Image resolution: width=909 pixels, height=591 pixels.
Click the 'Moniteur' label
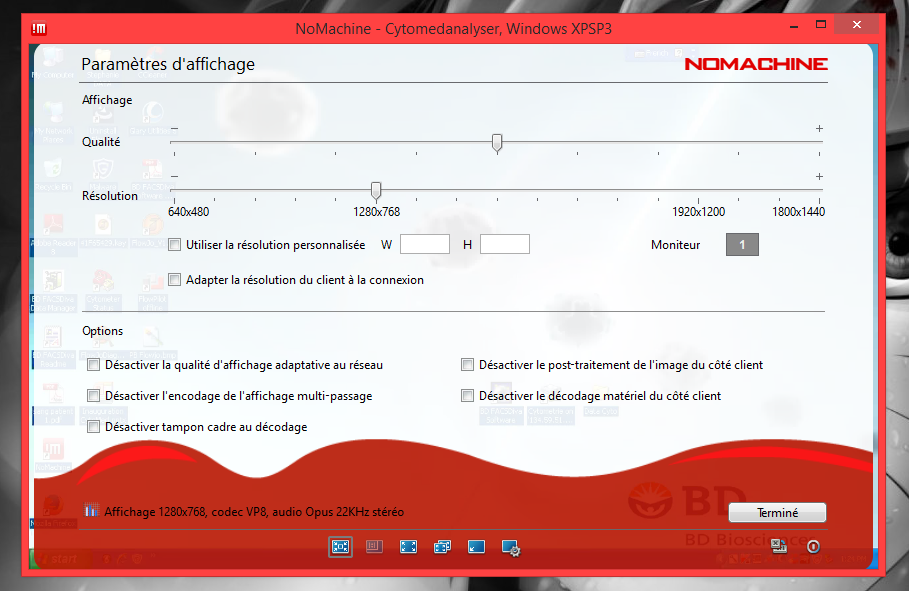[x=675, y=245]
